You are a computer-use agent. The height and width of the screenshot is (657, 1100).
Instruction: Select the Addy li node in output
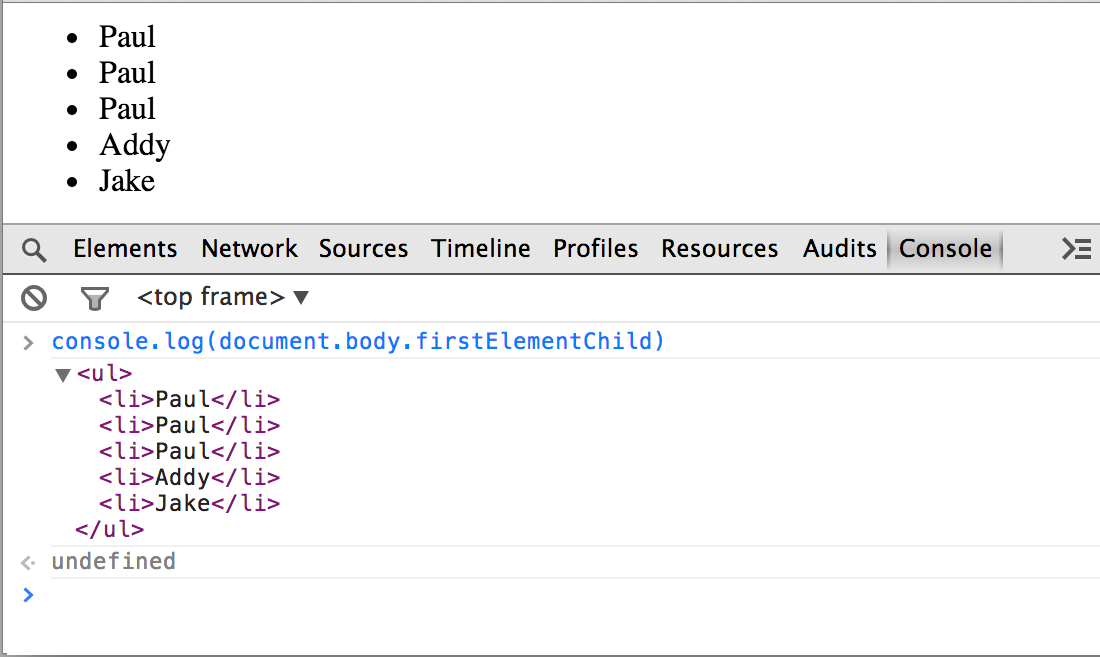point(189,477)
